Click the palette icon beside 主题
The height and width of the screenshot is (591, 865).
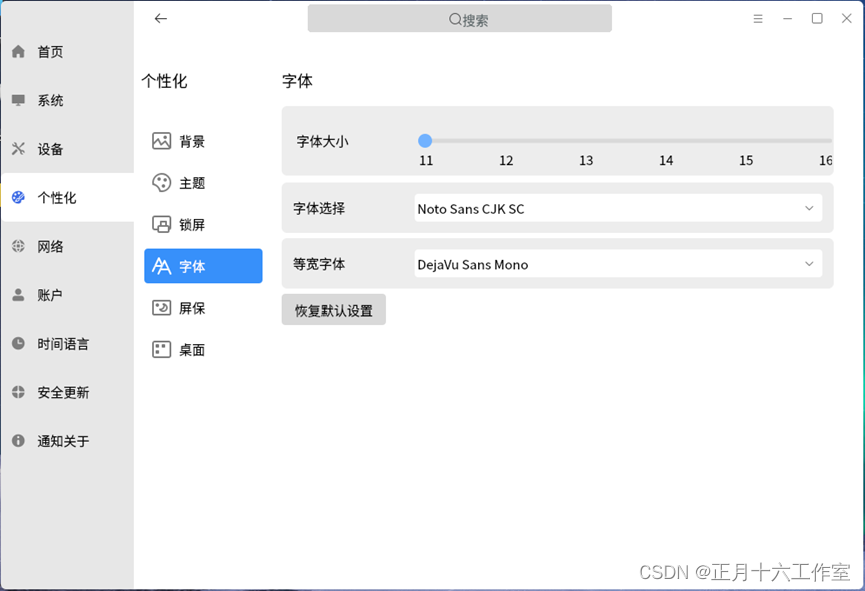(161, 183)
